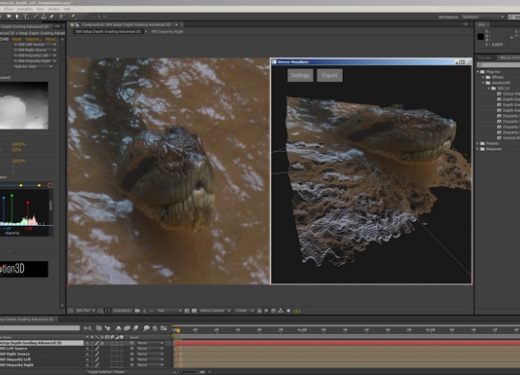Click the timeline zoom slider
The image size is (520, 375).
tap(189, 372)
